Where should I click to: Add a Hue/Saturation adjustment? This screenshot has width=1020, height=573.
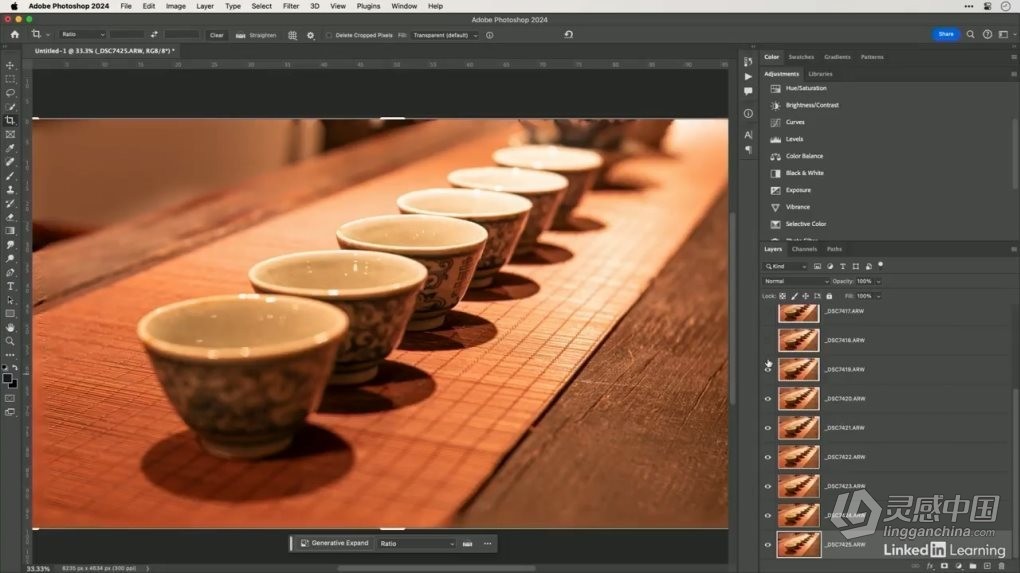[806, 88]
